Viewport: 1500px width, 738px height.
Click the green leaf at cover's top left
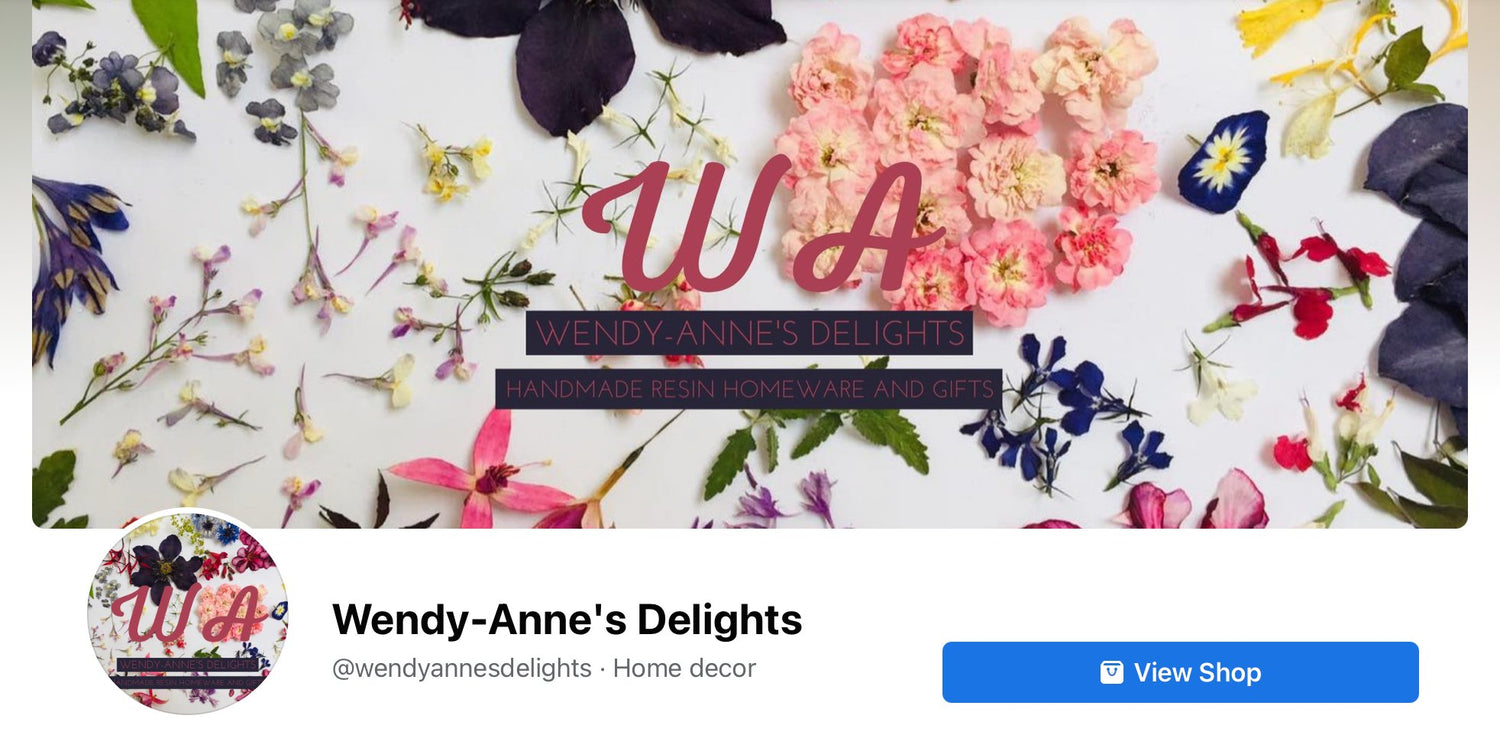click(171, 40)
